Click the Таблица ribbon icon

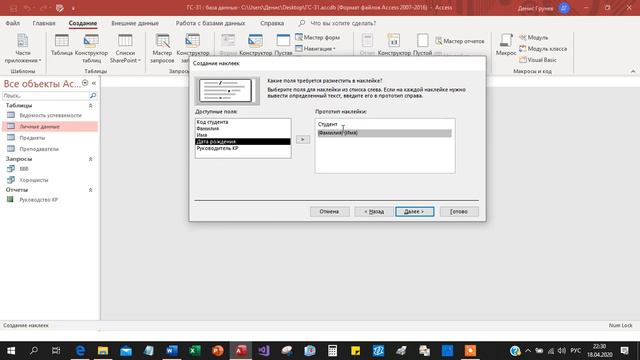(x=62, y=45)
